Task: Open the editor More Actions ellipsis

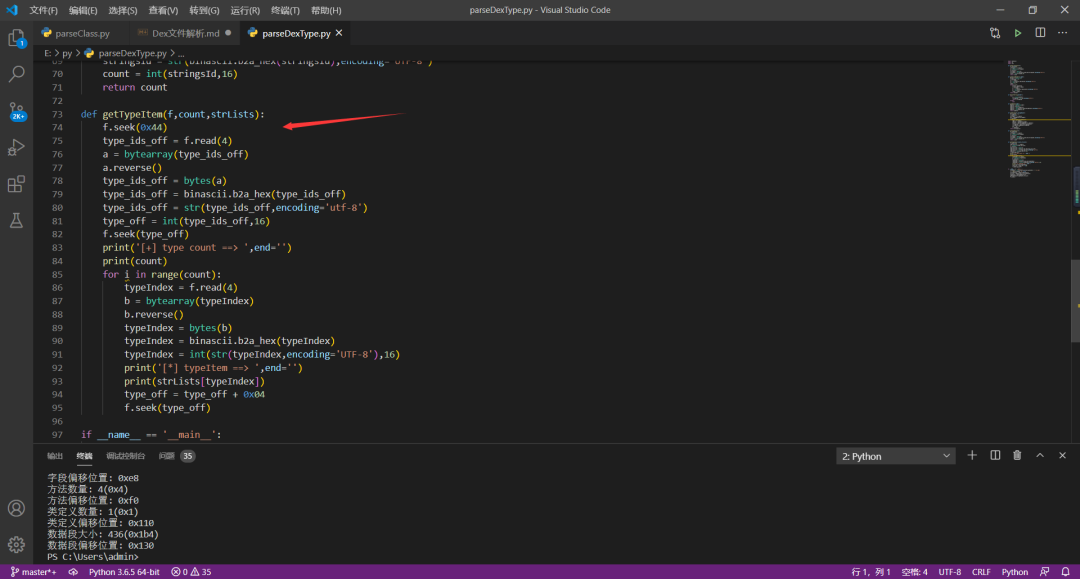Action: pos(1062,33)
